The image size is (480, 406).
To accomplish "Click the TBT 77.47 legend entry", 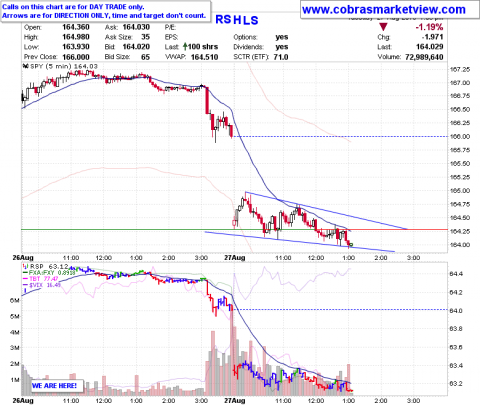I will [x=44, y=279].
